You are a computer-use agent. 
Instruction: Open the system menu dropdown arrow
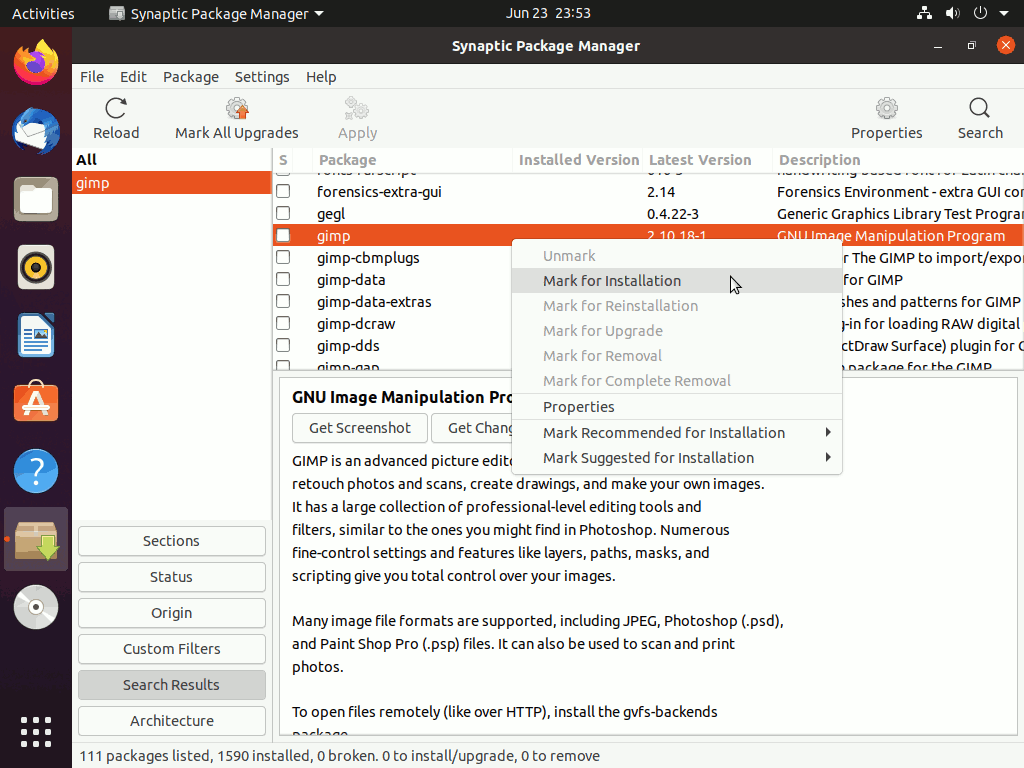[1004, 13]
